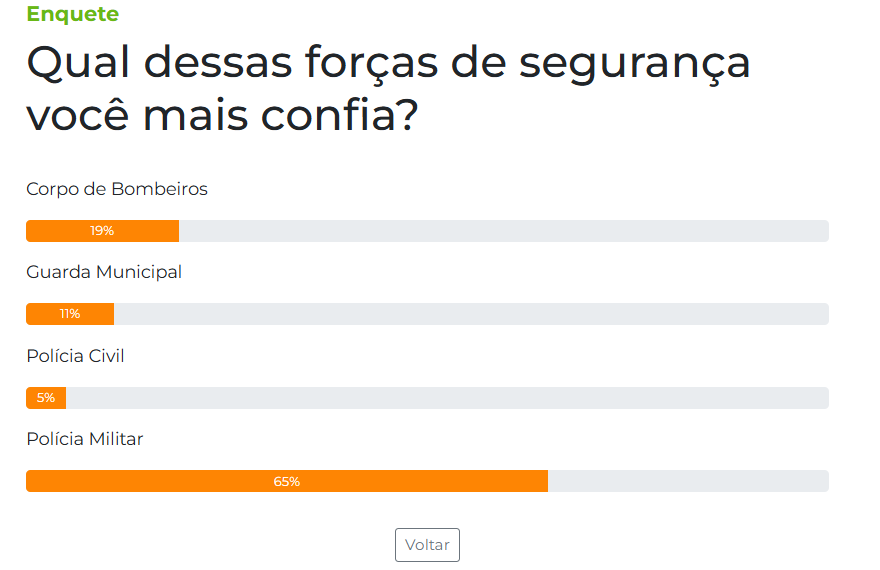Click the 5% orange progress bar

pyautogui.click(x=46, y=398)
